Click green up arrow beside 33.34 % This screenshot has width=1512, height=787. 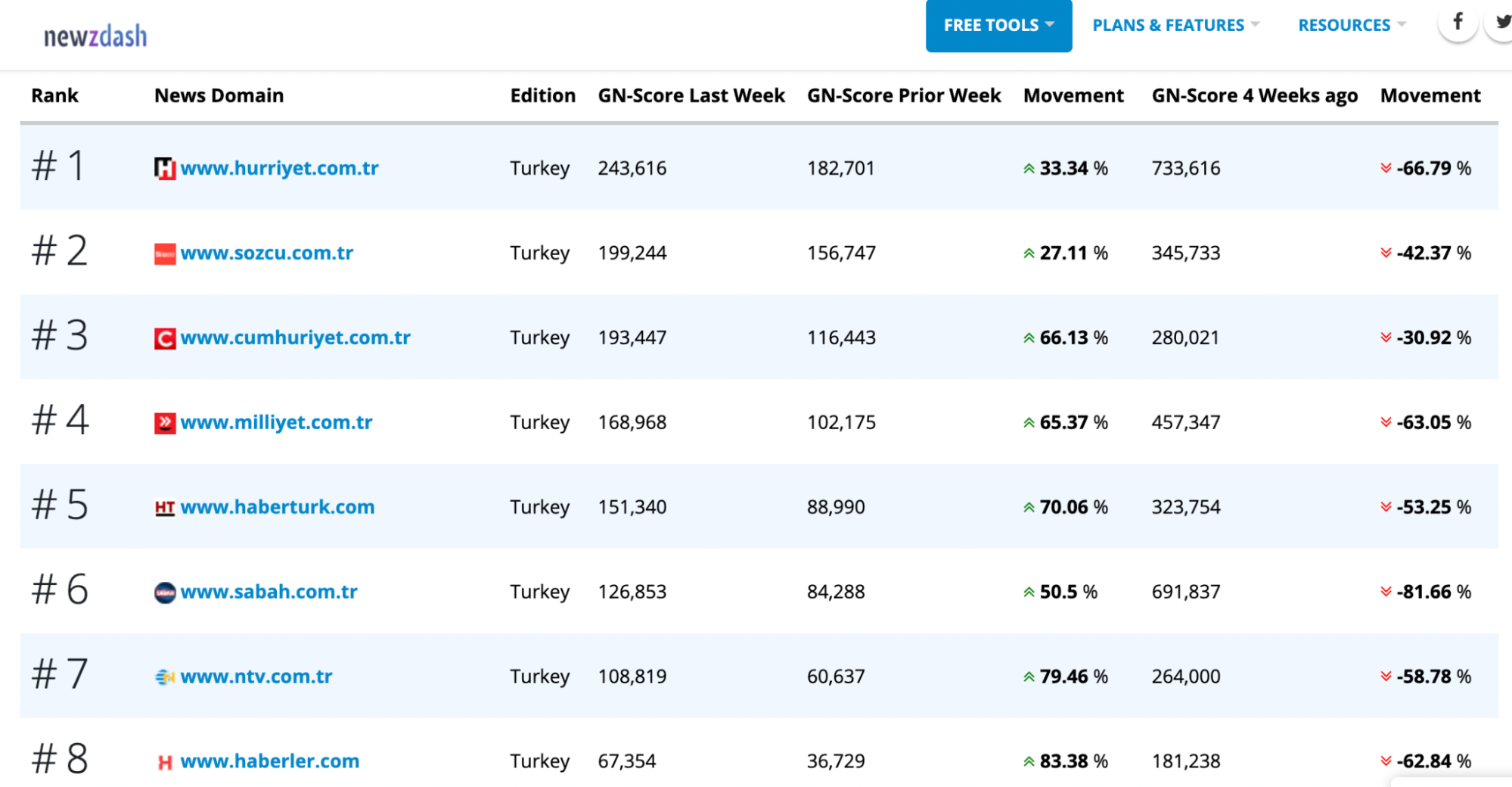(1029, 169)
